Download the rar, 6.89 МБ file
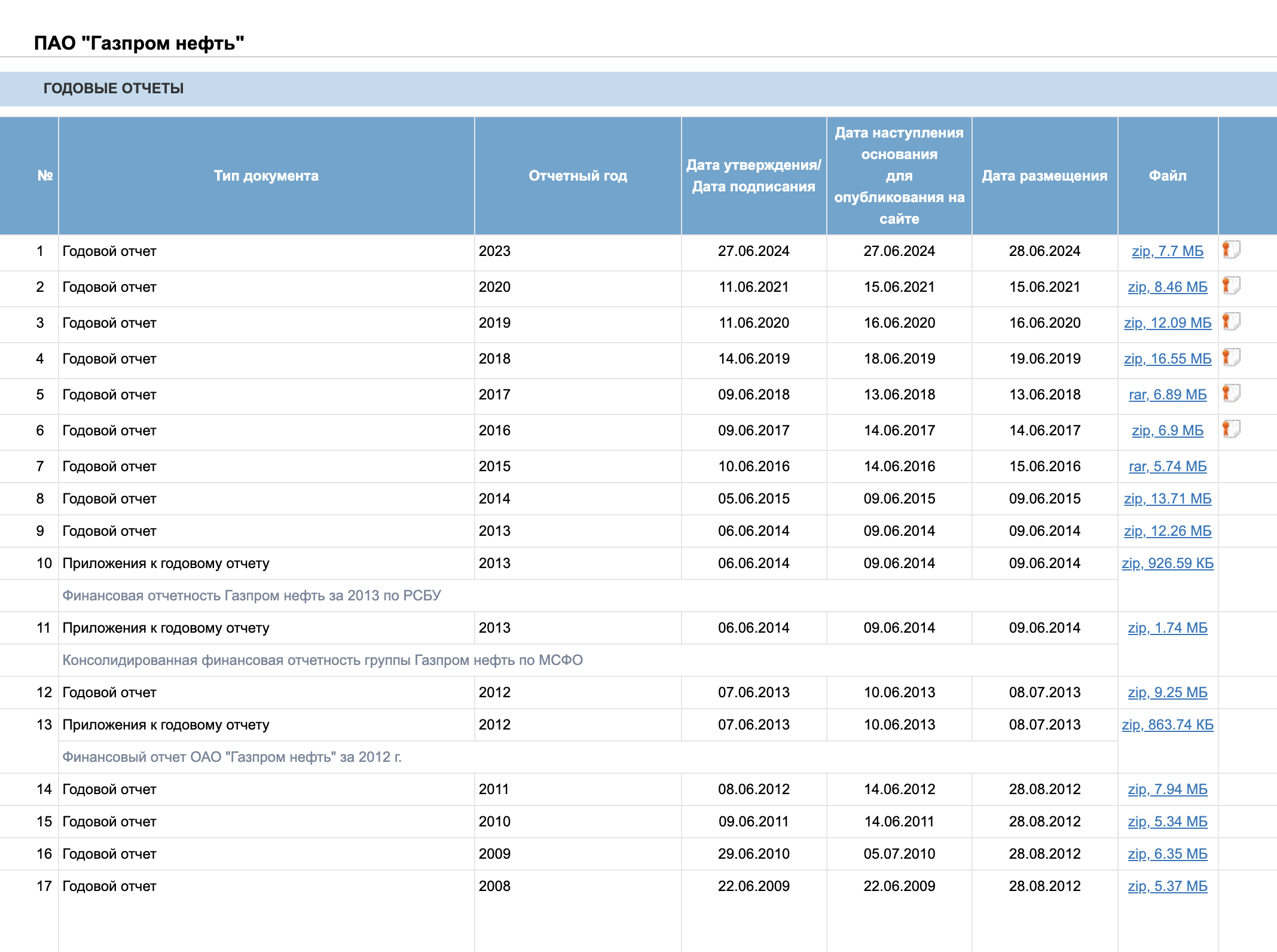 coord(1168,395)
